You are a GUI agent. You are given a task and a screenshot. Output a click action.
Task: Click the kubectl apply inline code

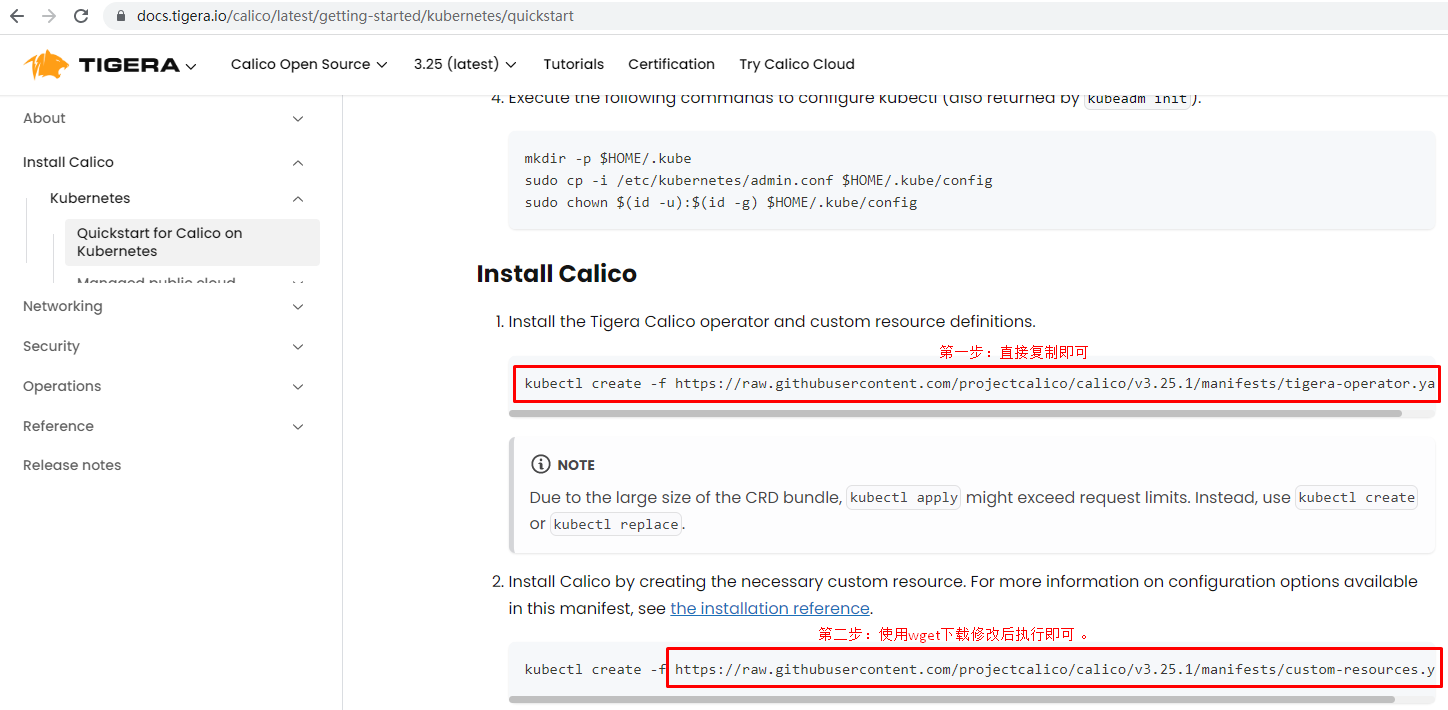point(904,497)
